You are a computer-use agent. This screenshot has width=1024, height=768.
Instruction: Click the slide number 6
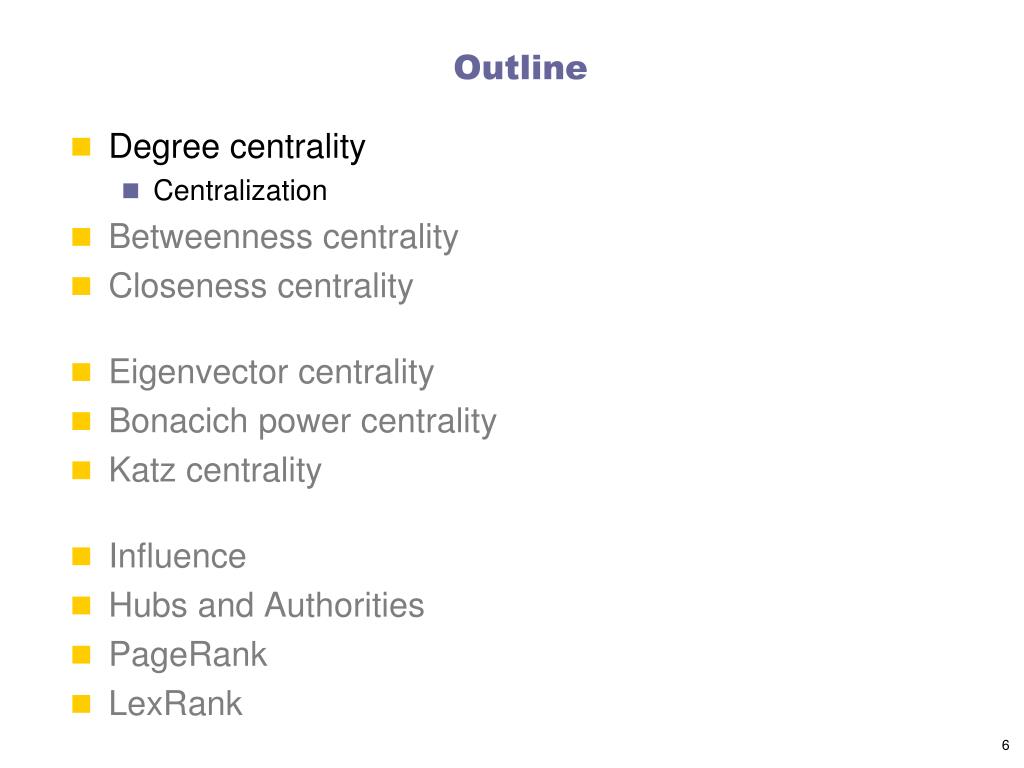(1005, 745)
